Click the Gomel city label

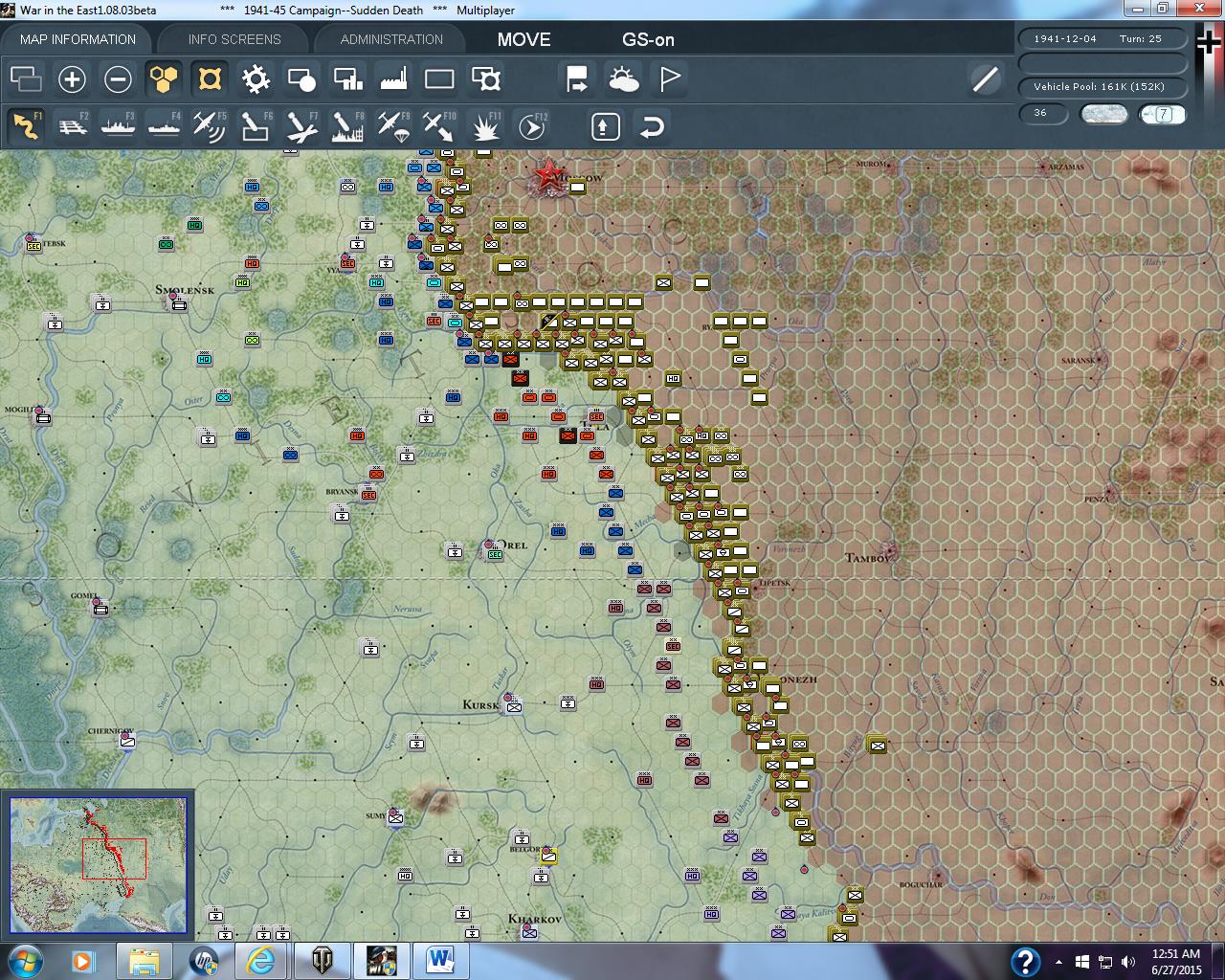click(x=83, y=595)
